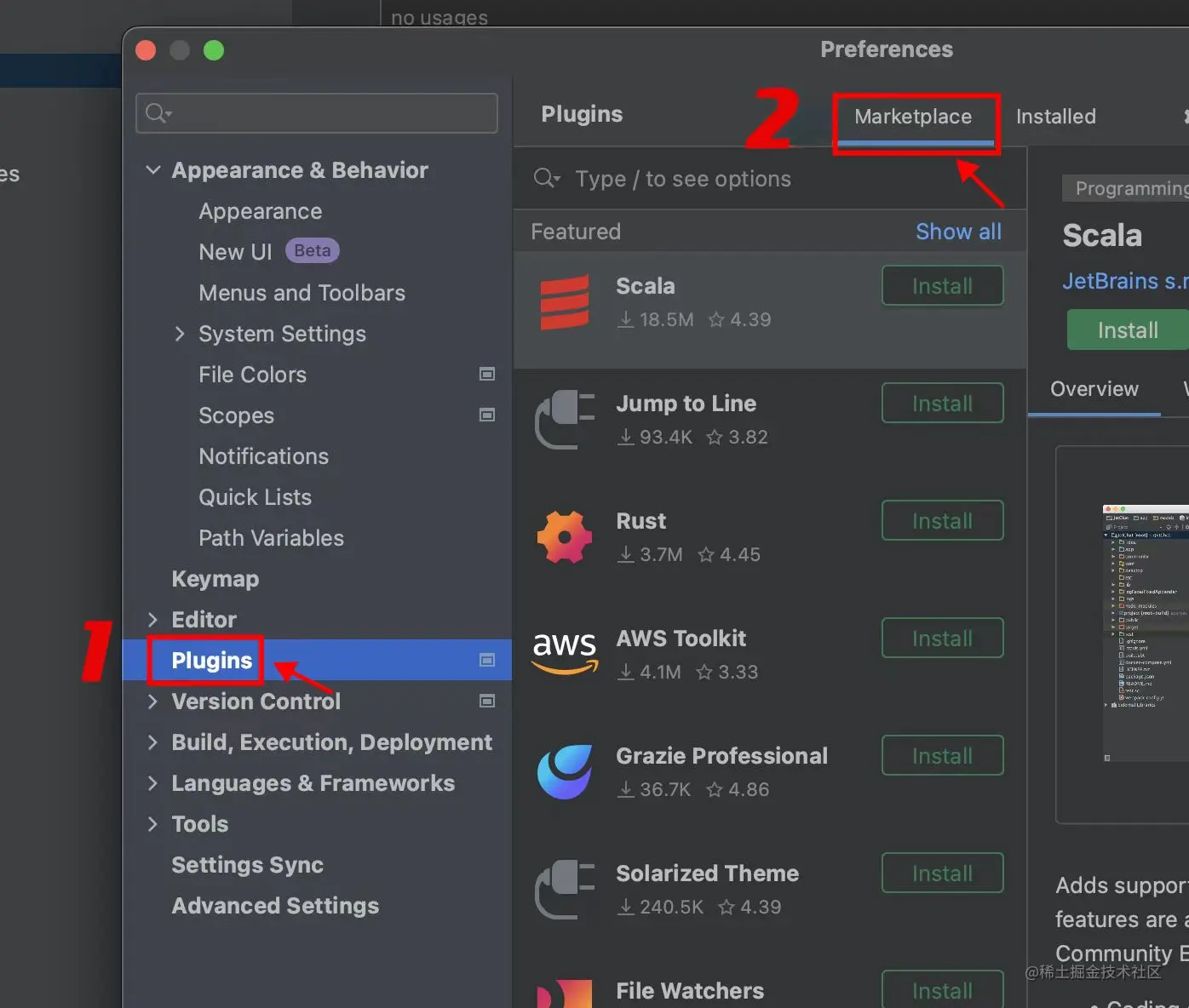Screen dimensions: 1189x1008
Task: Click the project-settings icon beside Plugins
Action: point(487,660)
